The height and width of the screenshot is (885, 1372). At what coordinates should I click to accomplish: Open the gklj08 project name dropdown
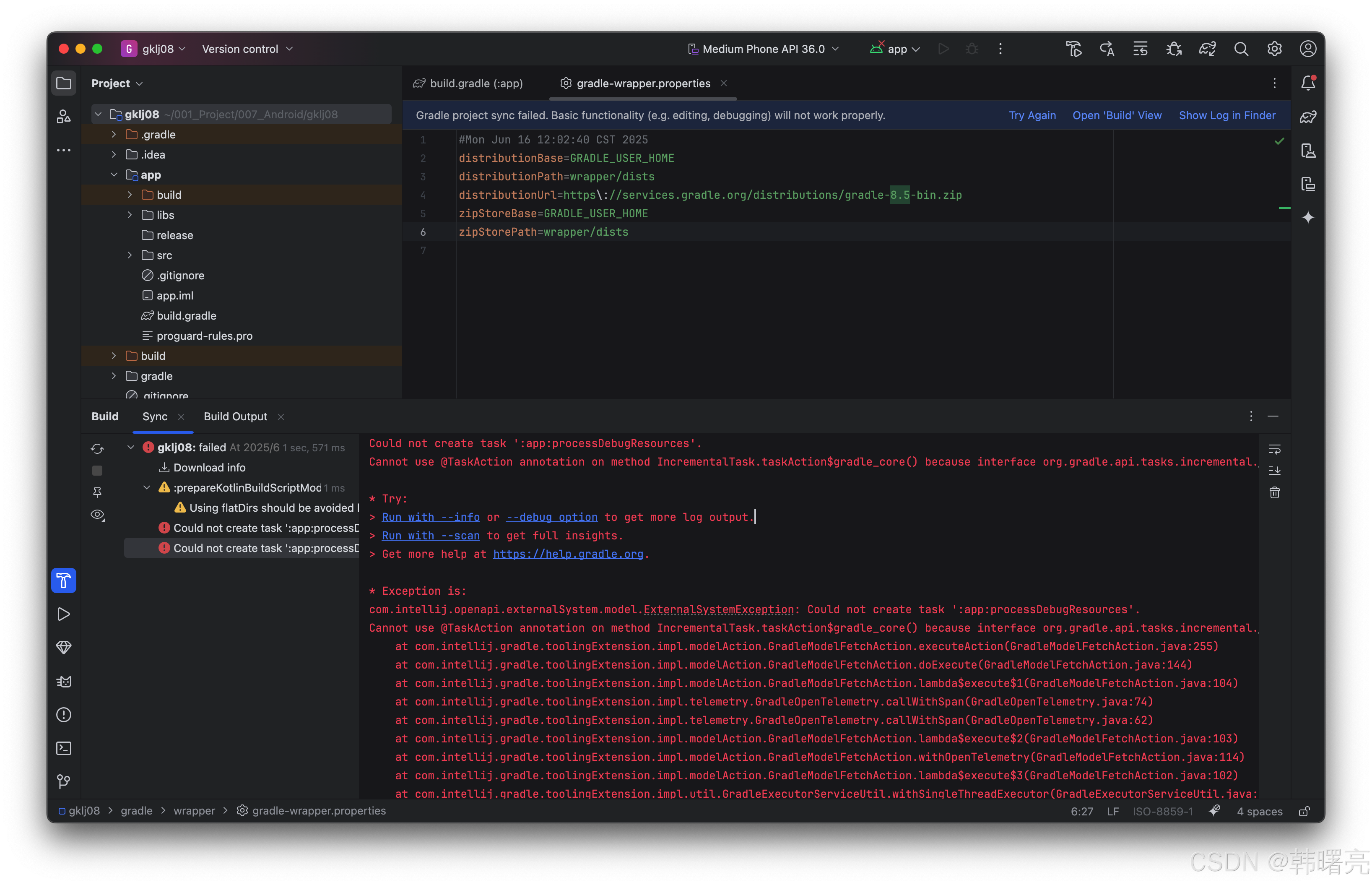pyautogui.click(x=153, y=49)
